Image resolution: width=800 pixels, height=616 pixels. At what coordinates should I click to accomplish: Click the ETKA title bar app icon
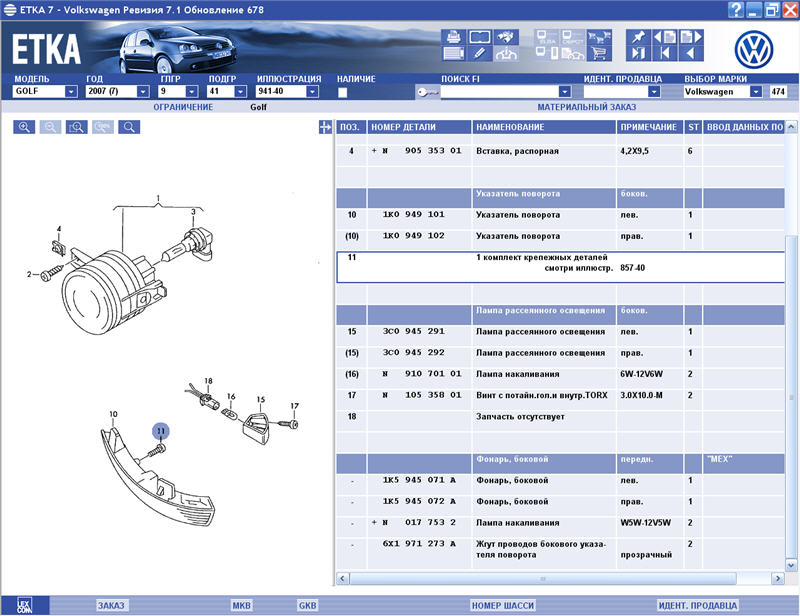point(9,10)
